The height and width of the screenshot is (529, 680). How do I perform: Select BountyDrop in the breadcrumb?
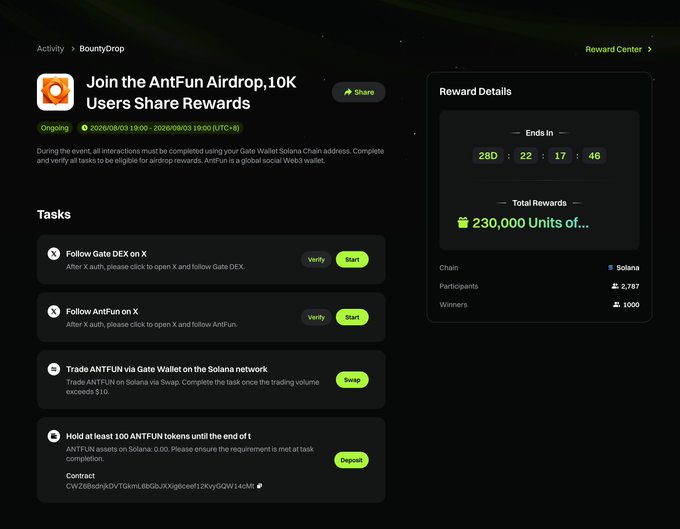(x=101, y=49)
